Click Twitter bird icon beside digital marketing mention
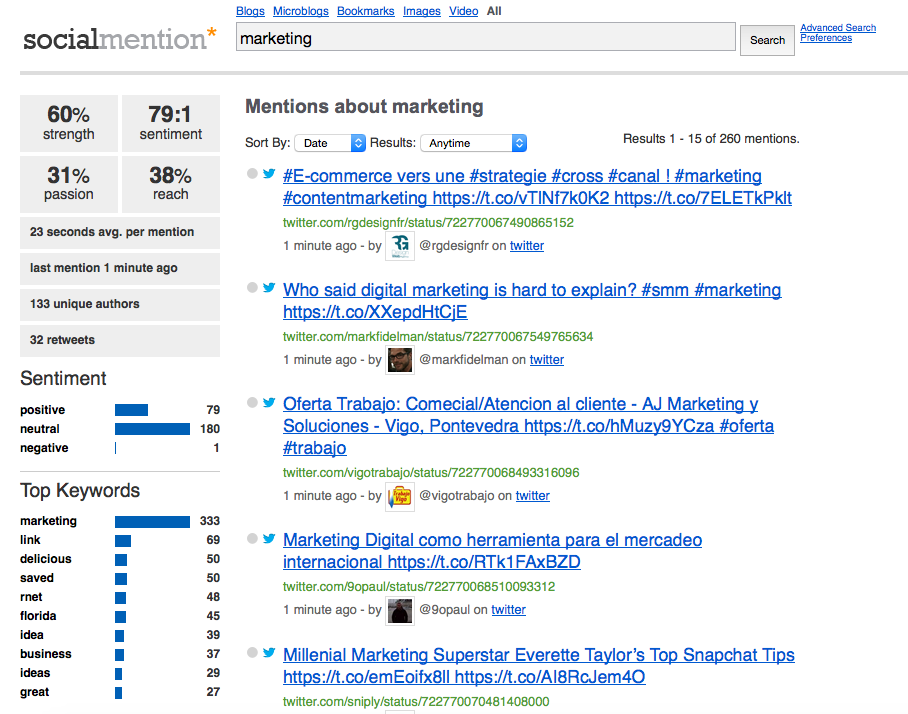Screen dimensions: 908x714 tap(269, 287)
